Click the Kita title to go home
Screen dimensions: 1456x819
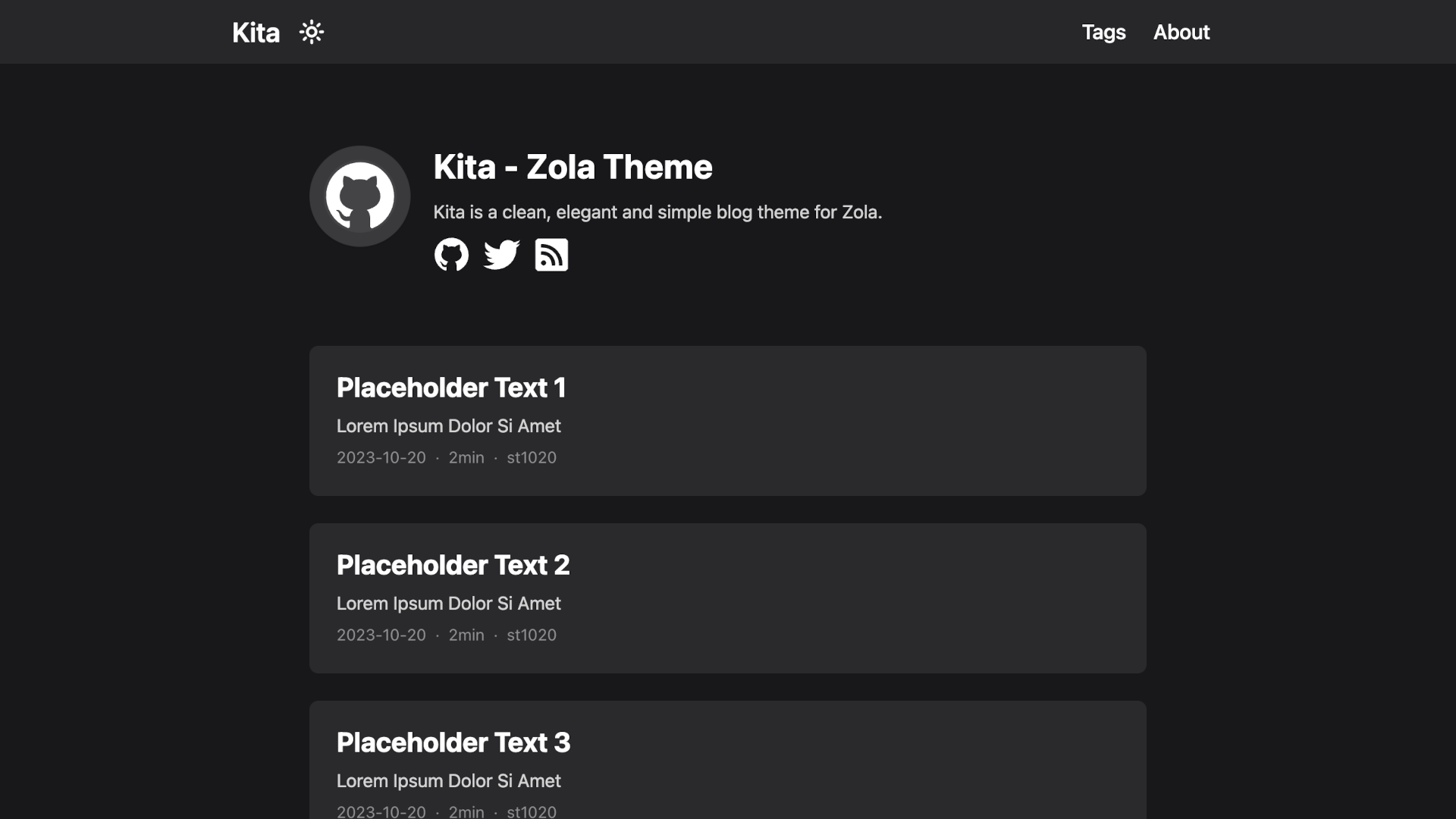(x=255, y=32)
